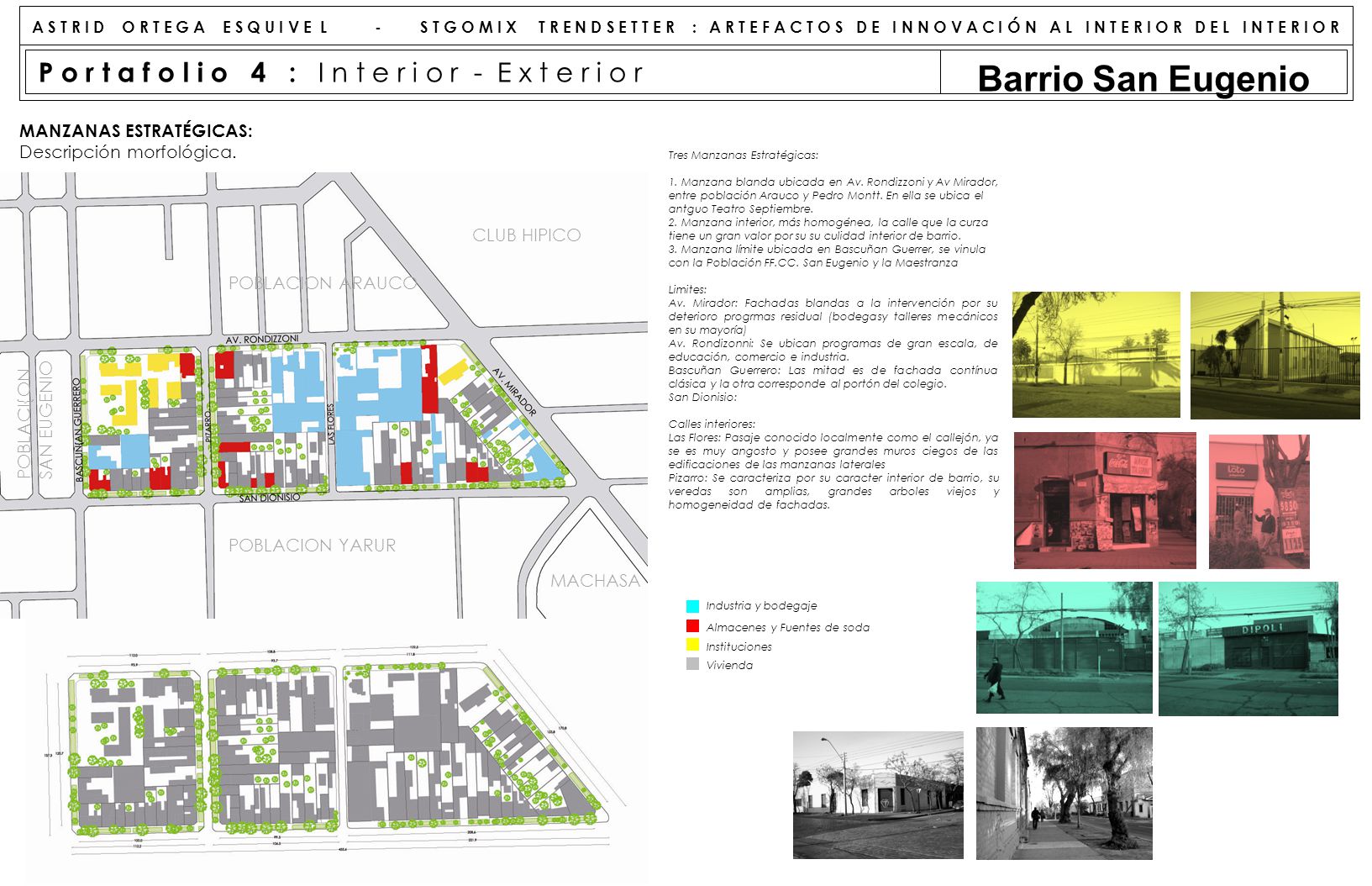Click the 'POBLACION SAN EUGENIO' vertical label
This screenshot has width=1372, height=886.
pos(34,420)
